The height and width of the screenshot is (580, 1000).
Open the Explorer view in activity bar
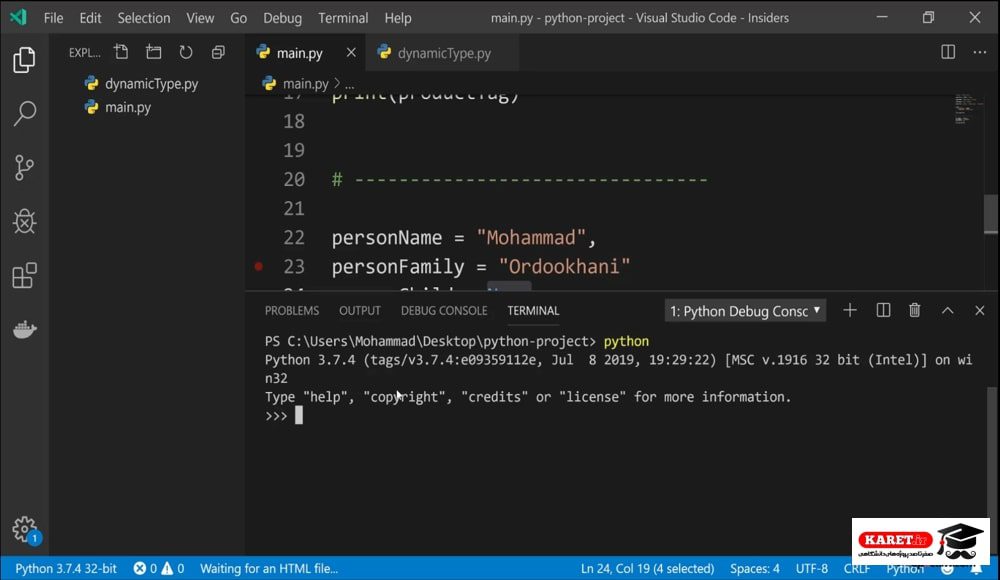click(x=24, y=60)
